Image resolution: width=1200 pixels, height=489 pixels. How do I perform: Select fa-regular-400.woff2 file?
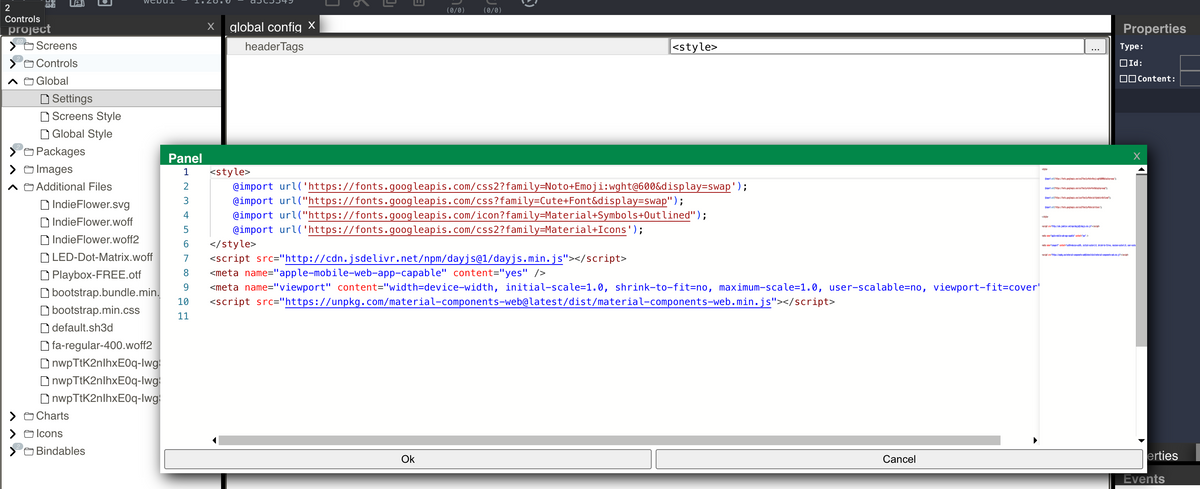100,346
